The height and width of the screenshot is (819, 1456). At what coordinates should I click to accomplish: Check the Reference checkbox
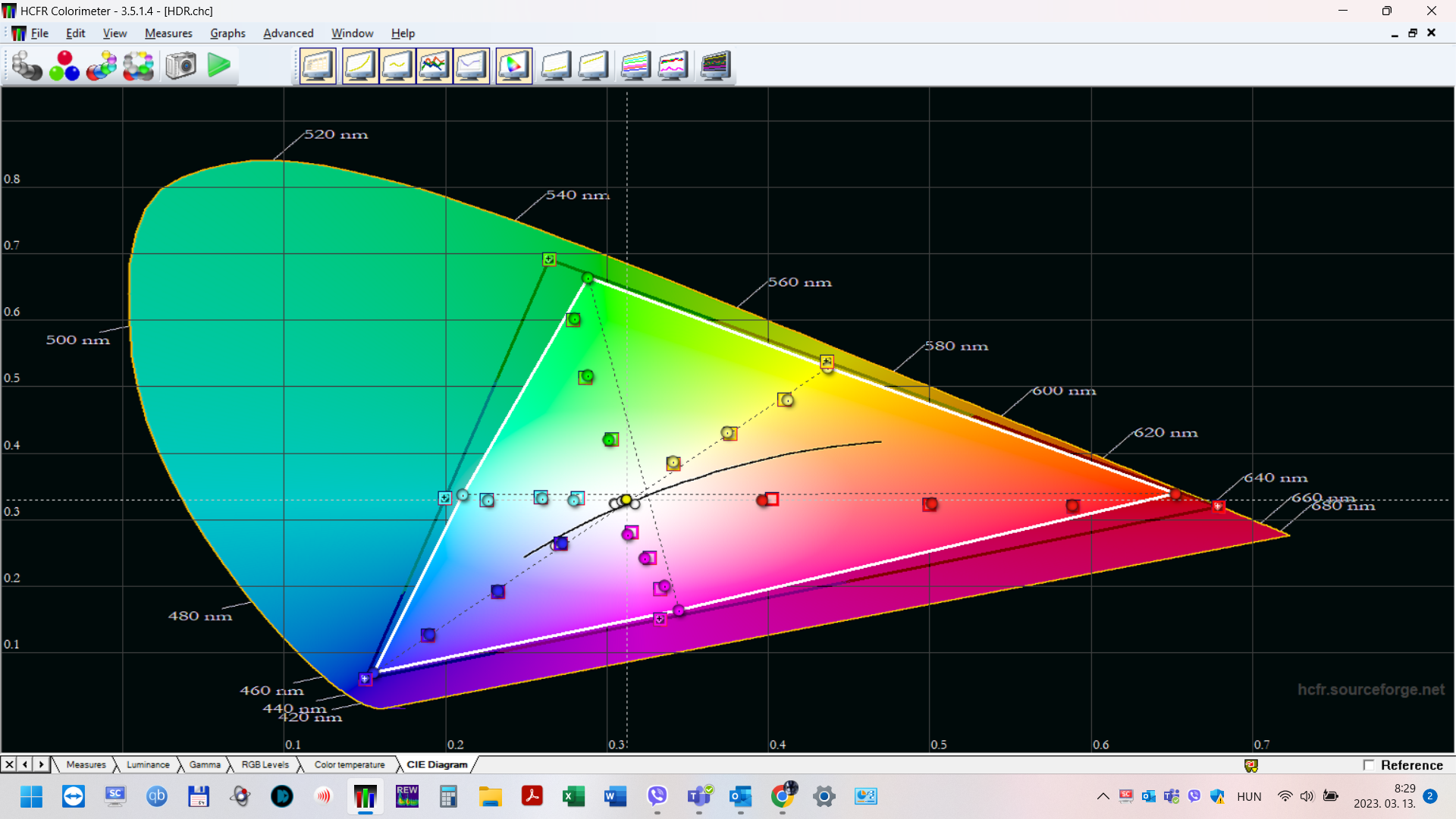pos(1369,765)
